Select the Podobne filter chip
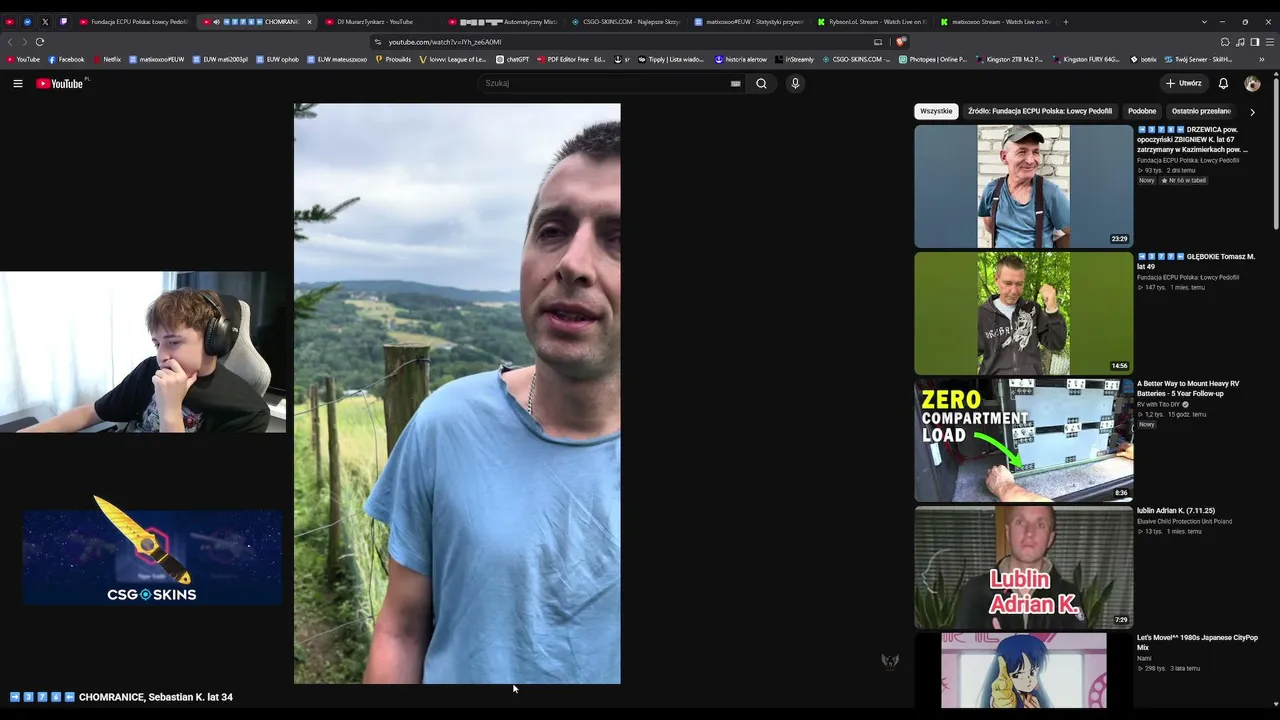This screenshot has height=720, width=1280. click(1142, 111)
